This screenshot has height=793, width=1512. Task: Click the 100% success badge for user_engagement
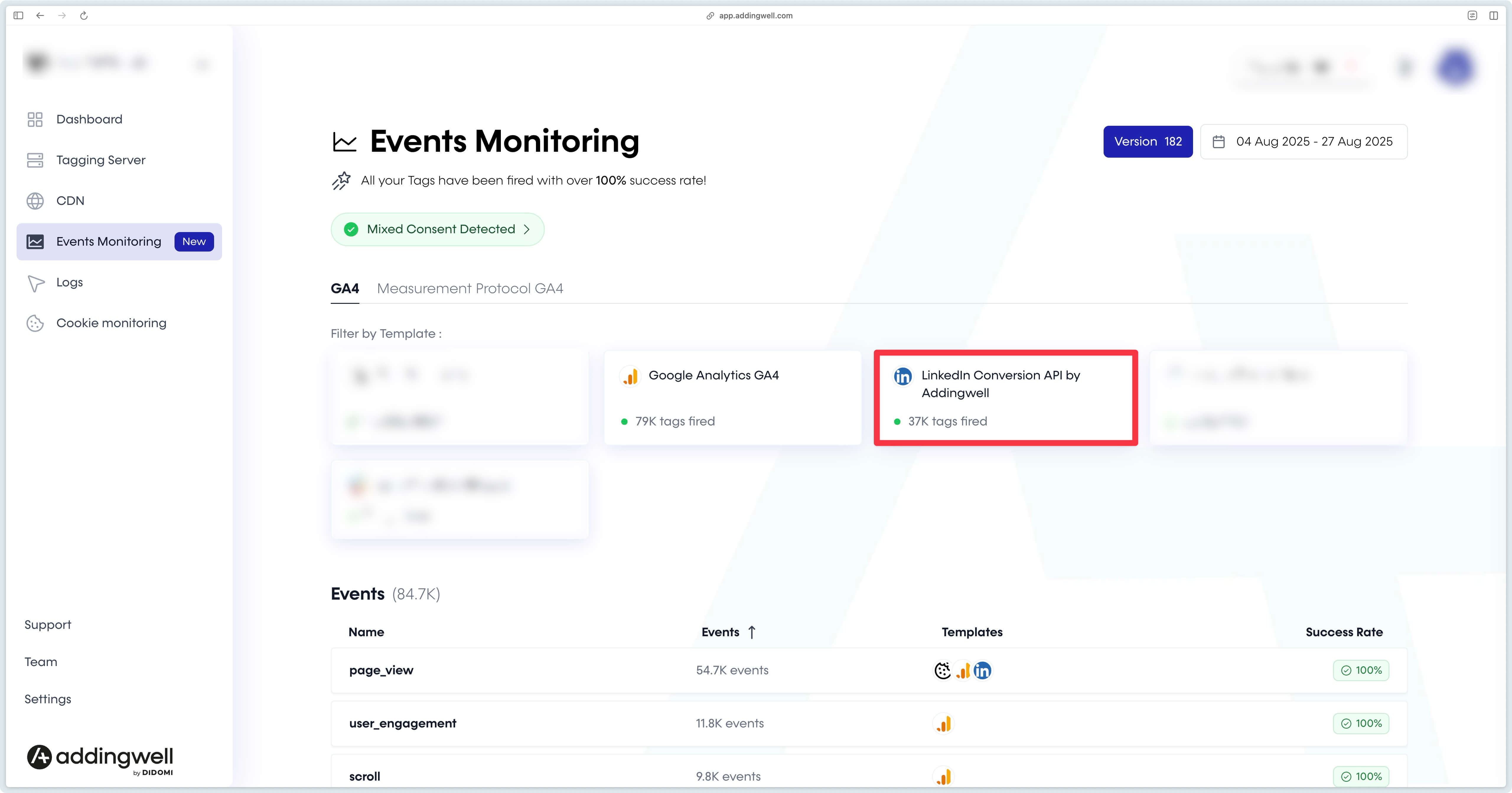(1361, 724)
